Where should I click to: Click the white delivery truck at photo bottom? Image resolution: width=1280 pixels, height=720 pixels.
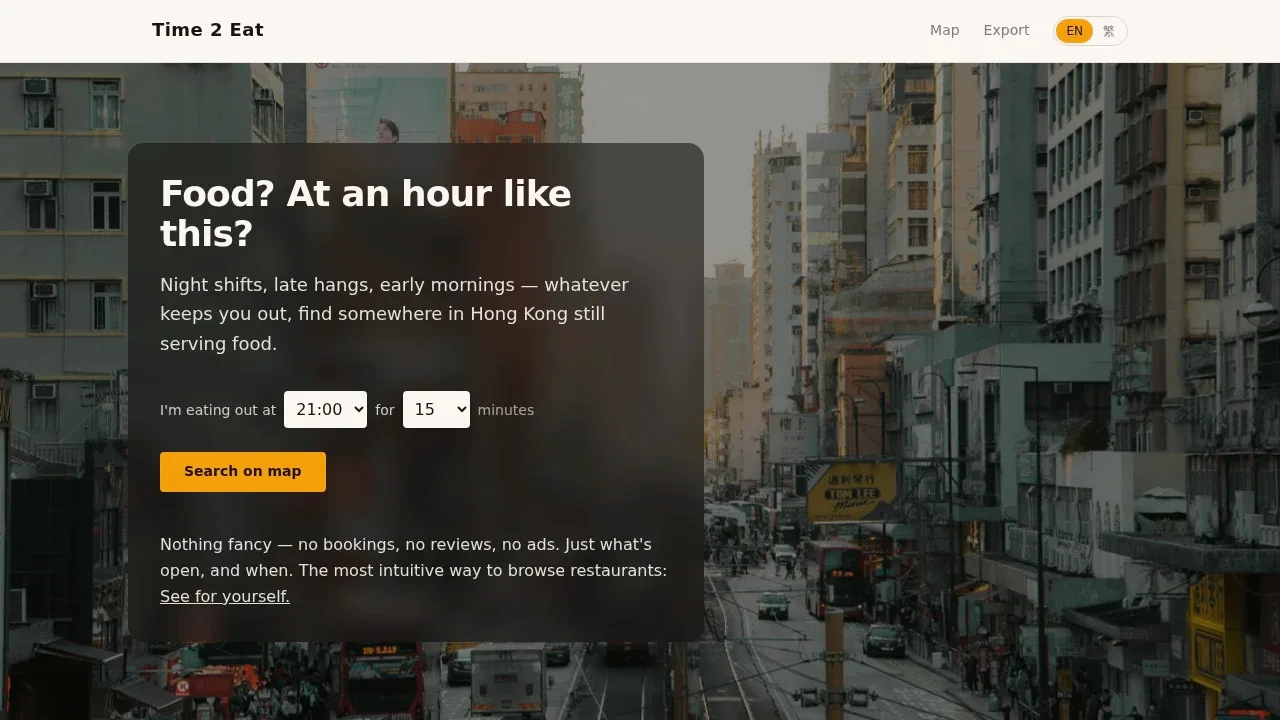pyautogui.click(x=507, y=680)
